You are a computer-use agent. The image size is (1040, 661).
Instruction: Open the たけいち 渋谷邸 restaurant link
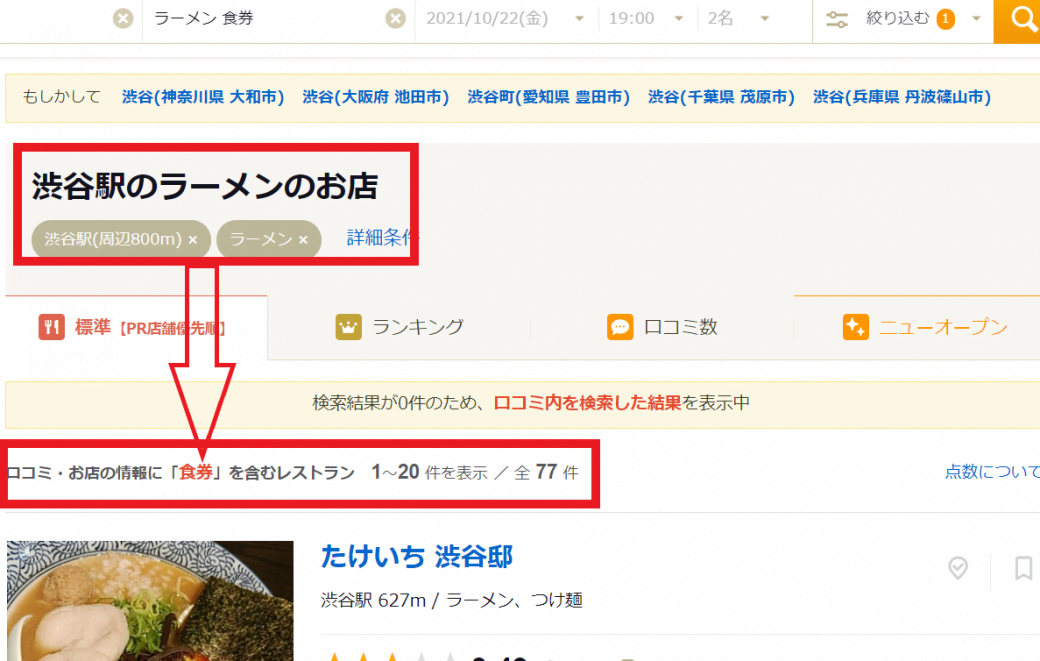[417, 556]
